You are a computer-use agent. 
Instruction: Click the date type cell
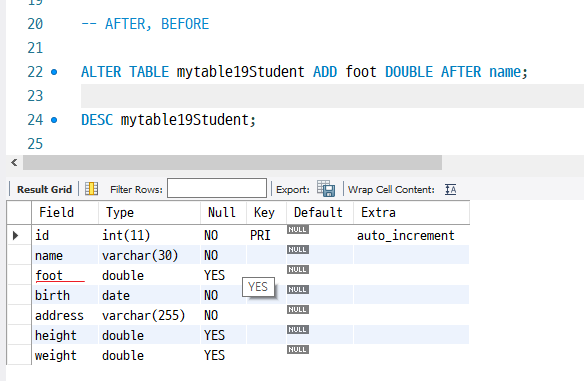149,296
